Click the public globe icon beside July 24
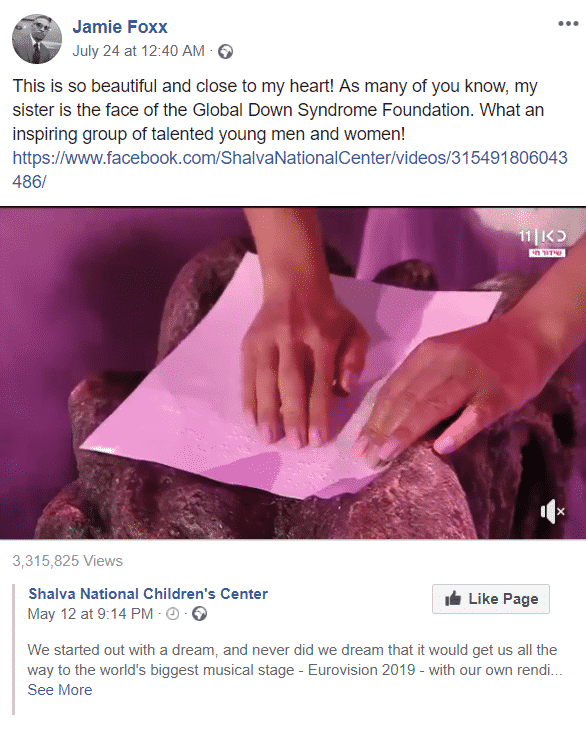 pos(226,51)
